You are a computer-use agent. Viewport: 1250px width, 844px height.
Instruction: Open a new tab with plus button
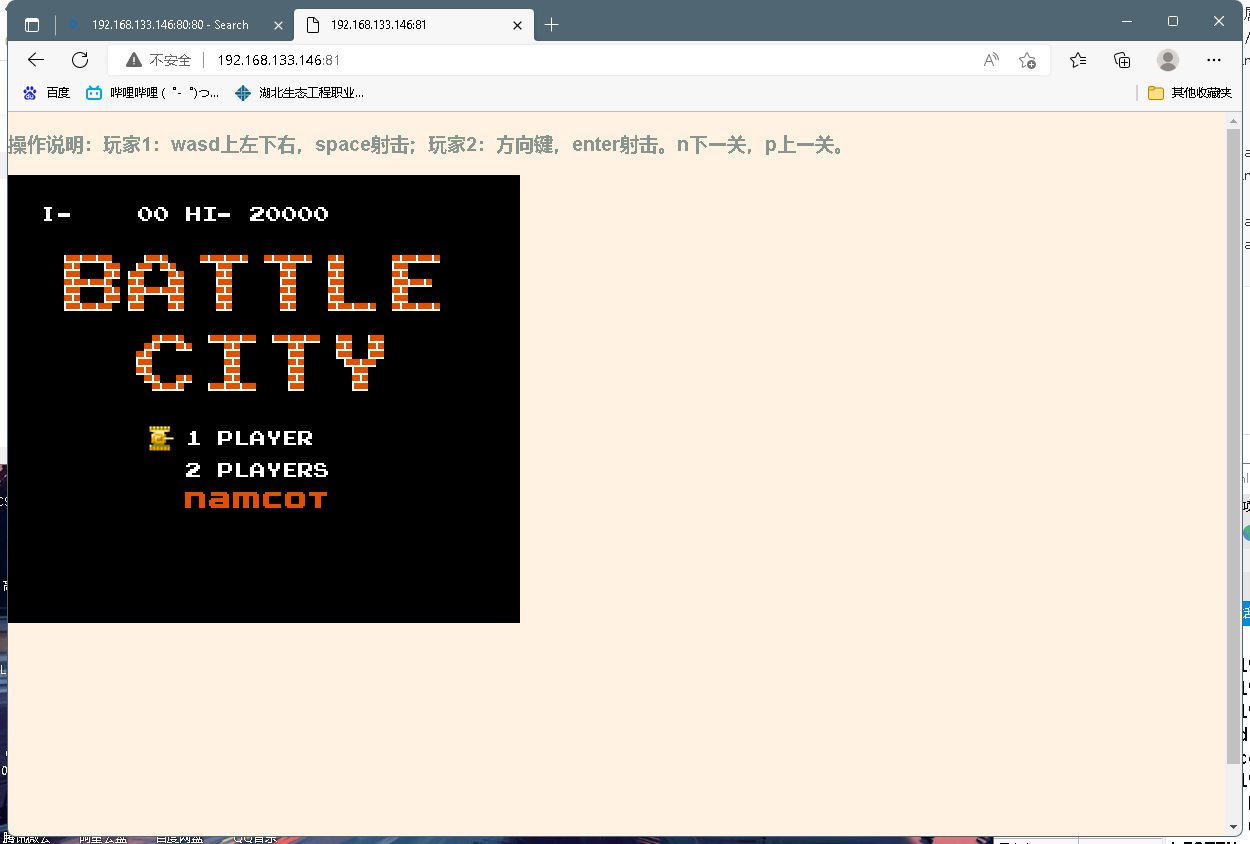click(551, 25)
